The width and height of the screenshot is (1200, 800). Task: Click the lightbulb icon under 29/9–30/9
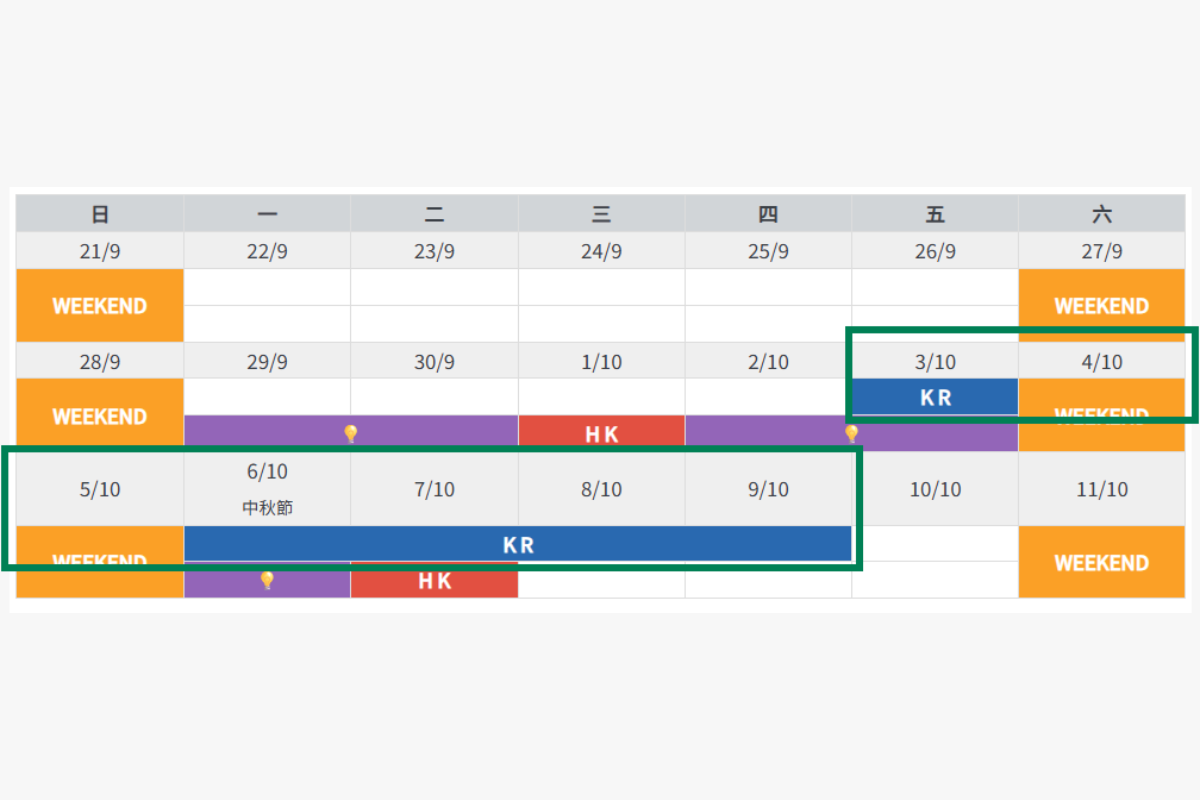pos(350,434)
